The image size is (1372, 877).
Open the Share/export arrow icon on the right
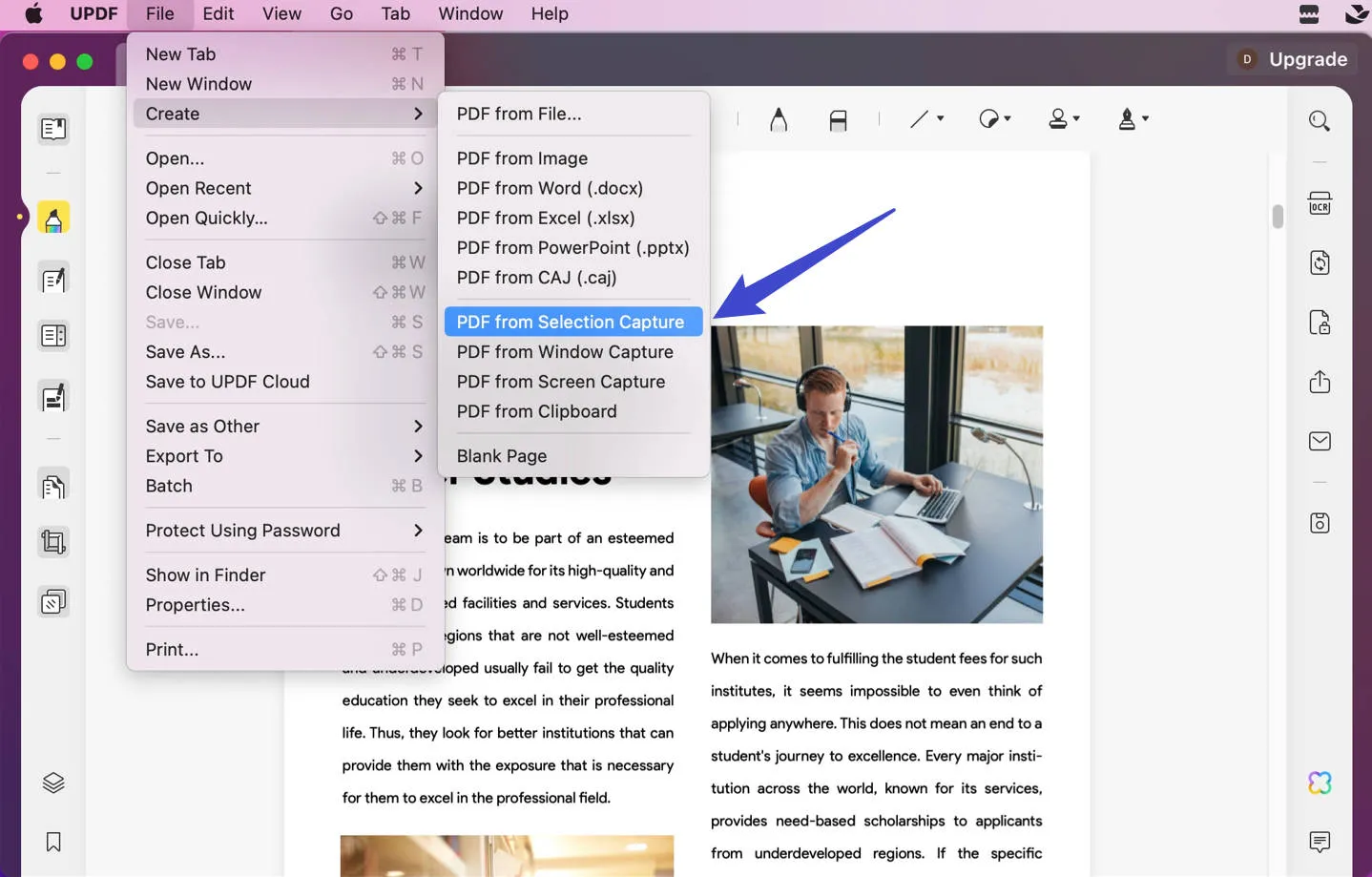point(1320,381)
